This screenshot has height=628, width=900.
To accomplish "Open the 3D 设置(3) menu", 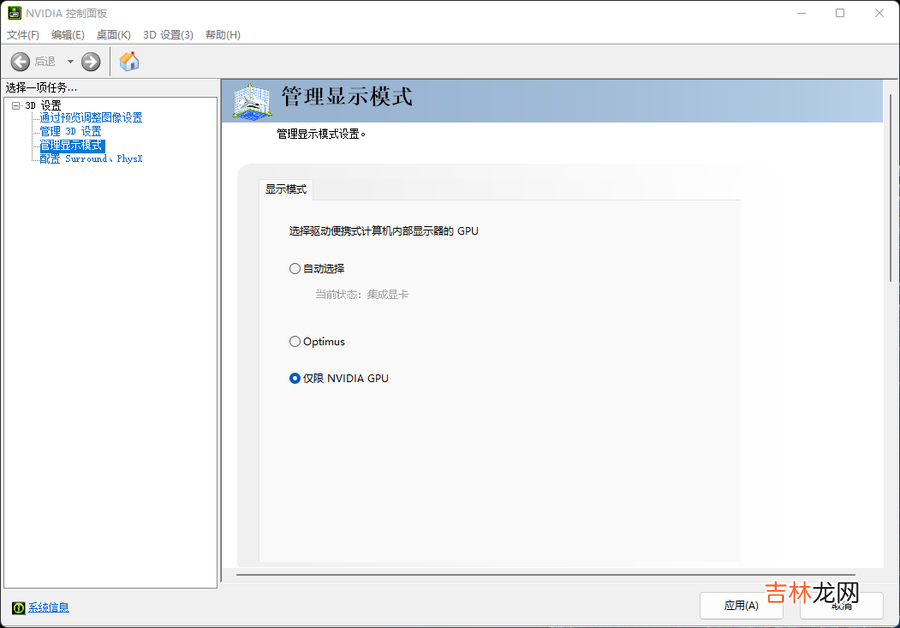I will [168, 35].
